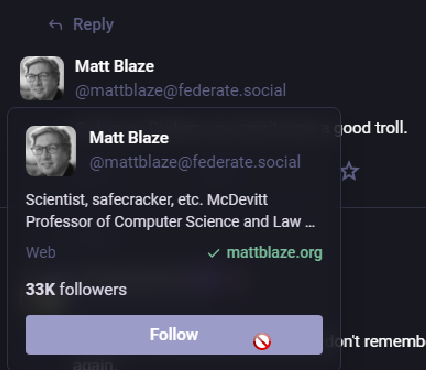Click Matt Blaze name in hover card
This screenshot has width=426, height=370.
pyautogui.click(x=129, y=137)
